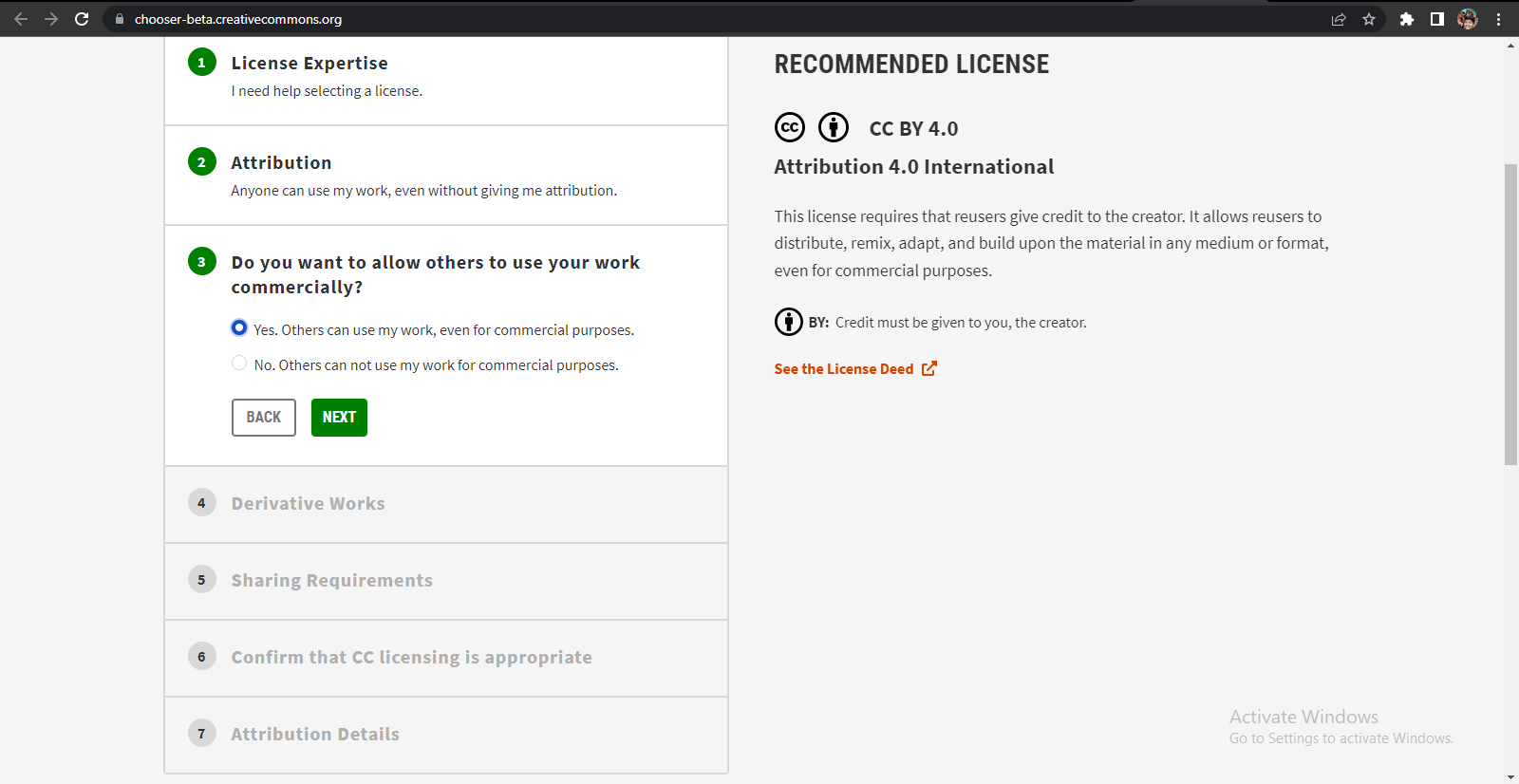
Task: Select No, not for commercial purposes radio
Action: tap(239, 363)
